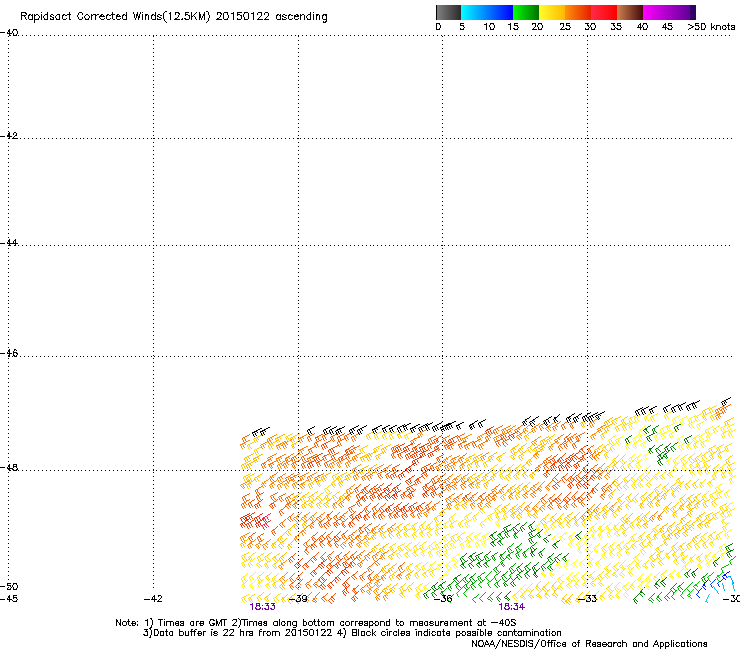Select the yellow 20-25 knots legend band
Image resolution: width=740 pixels, height=650 pixels.
pyautogui.click(x=552, y=12)
